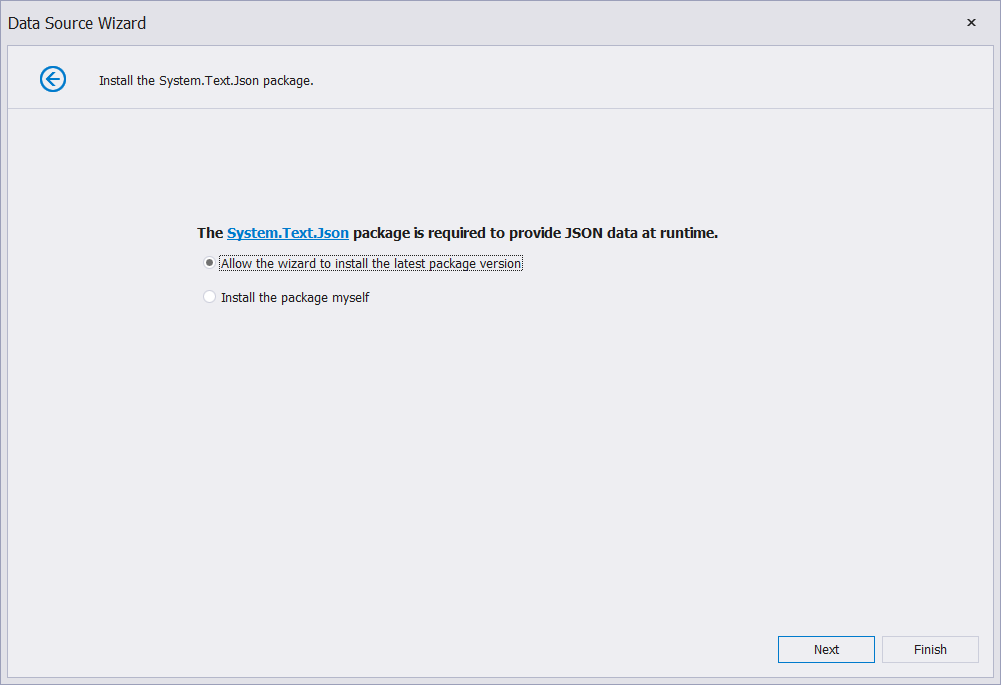Select Allow the wizard to install latest version
The image size is (1001, 685).
coord(363,263)
